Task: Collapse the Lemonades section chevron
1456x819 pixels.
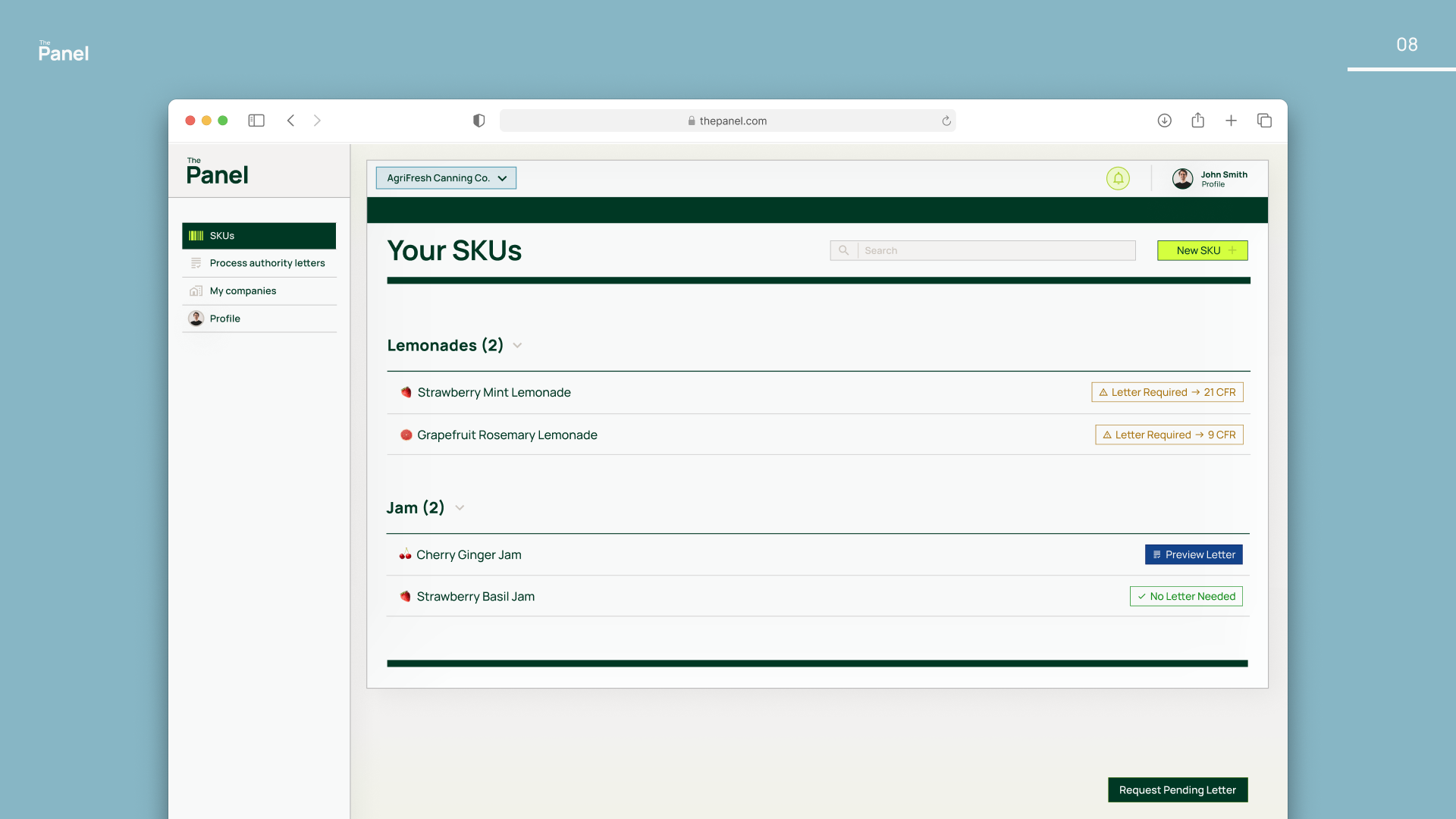Action: click(x=517, y=346)
